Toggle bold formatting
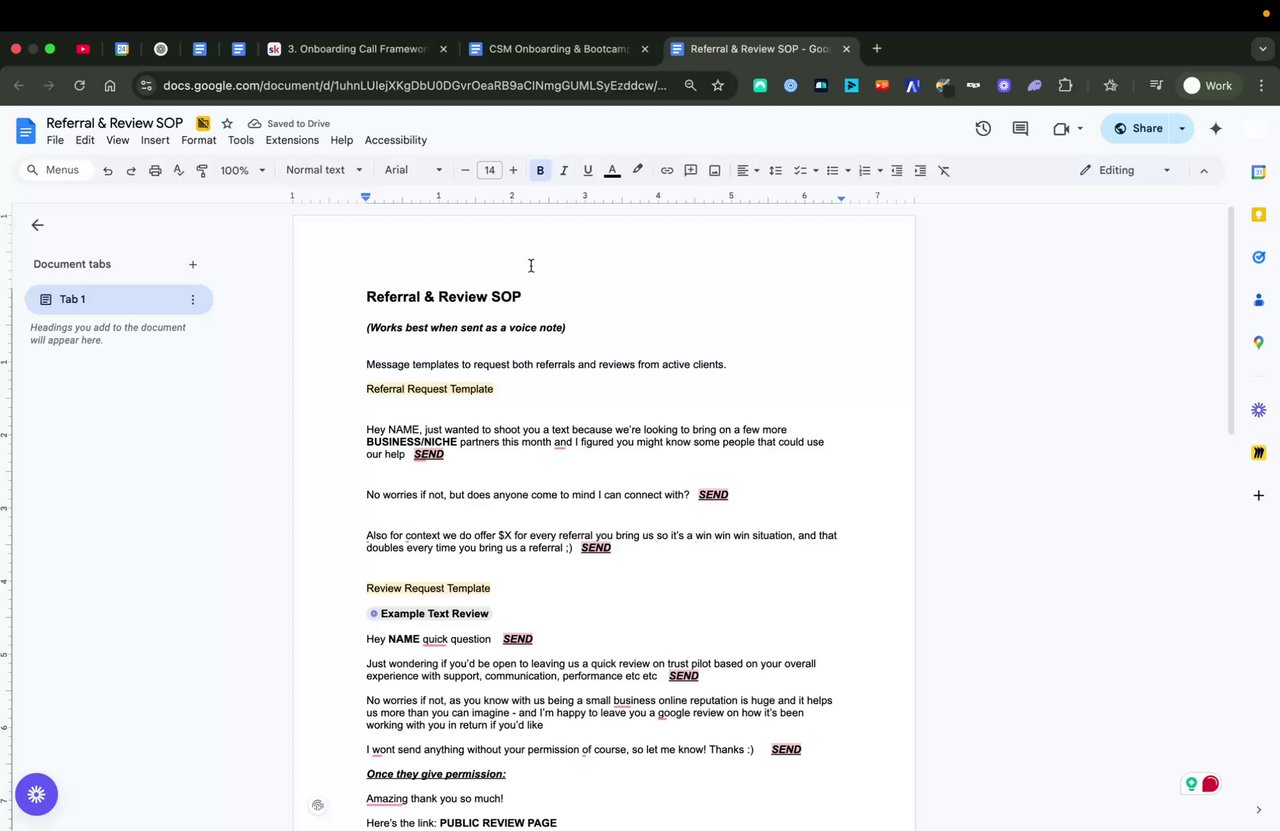 [540, 171]
